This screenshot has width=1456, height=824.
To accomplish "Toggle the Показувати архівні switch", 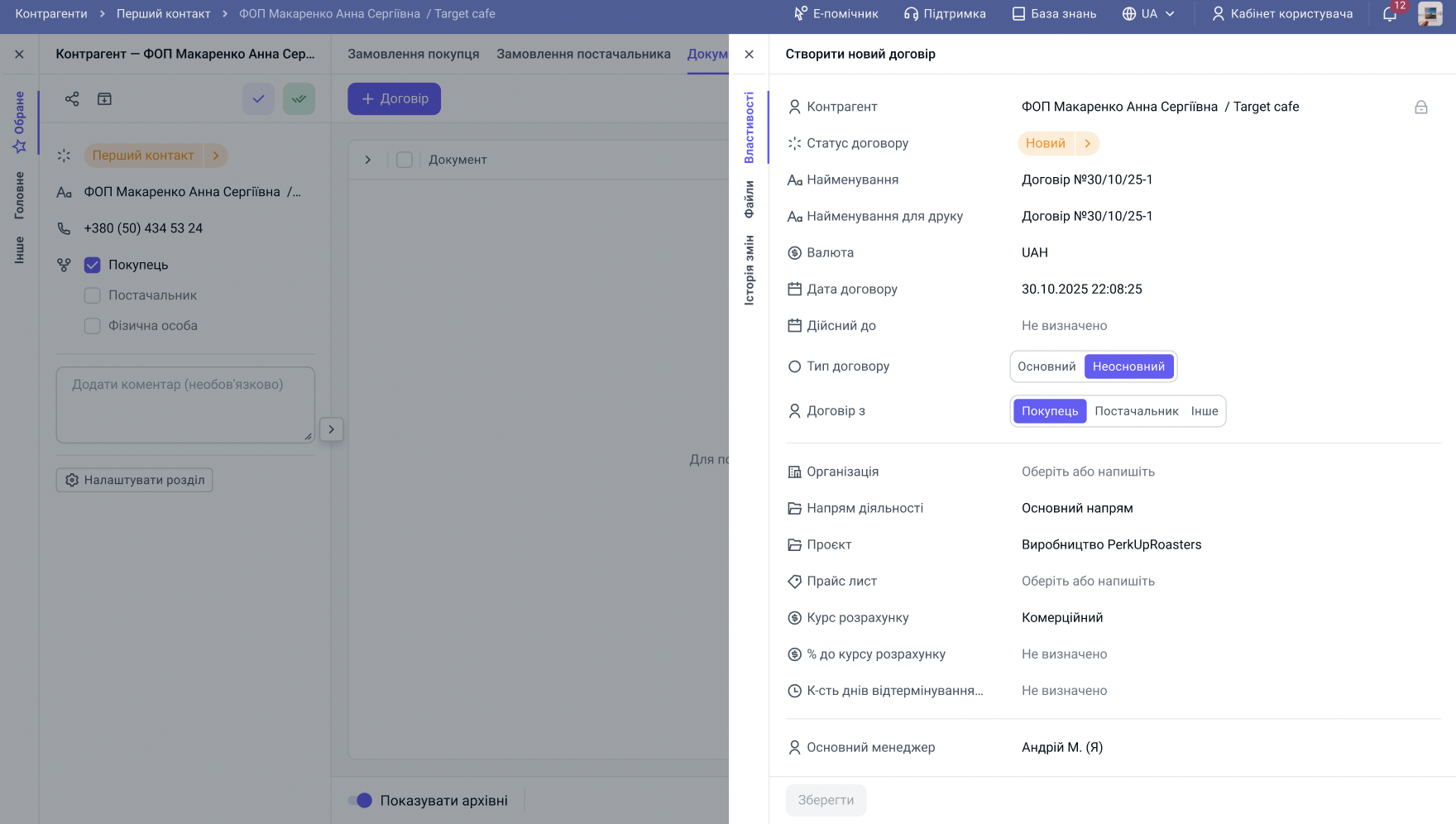I will [x=360, y=801].
